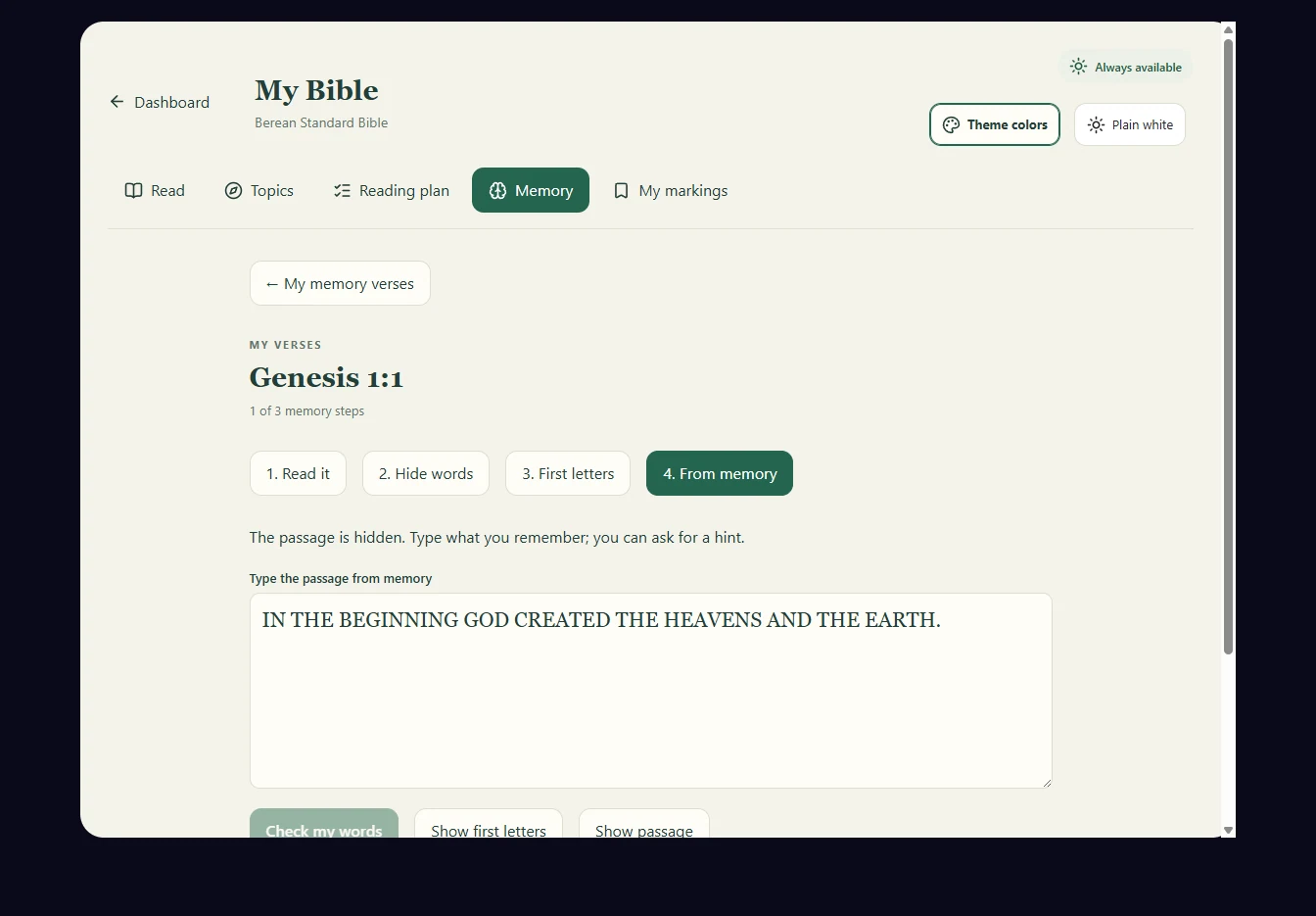Select step 4. From memory

[720, 473]
